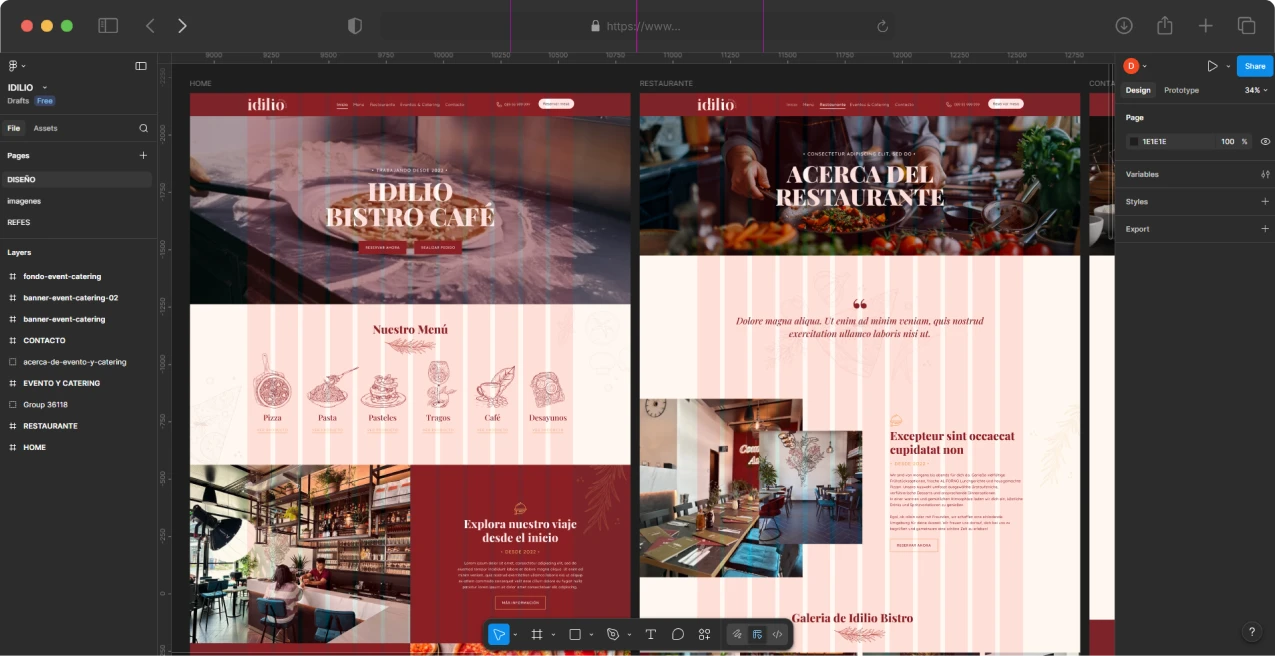Open present options dropdown arrow
This screenshot has height=656, width=1275.
tap(1228, 66)
